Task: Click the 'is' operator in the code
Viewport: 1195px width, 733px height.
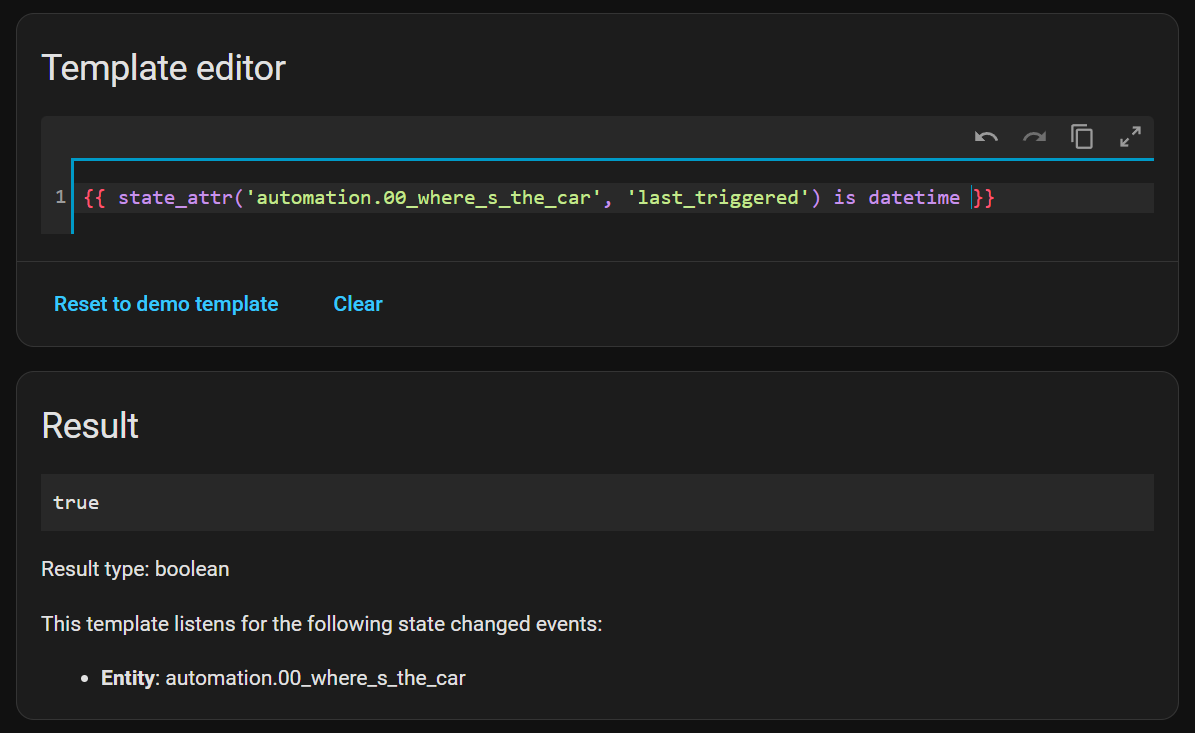Action: 845,198
